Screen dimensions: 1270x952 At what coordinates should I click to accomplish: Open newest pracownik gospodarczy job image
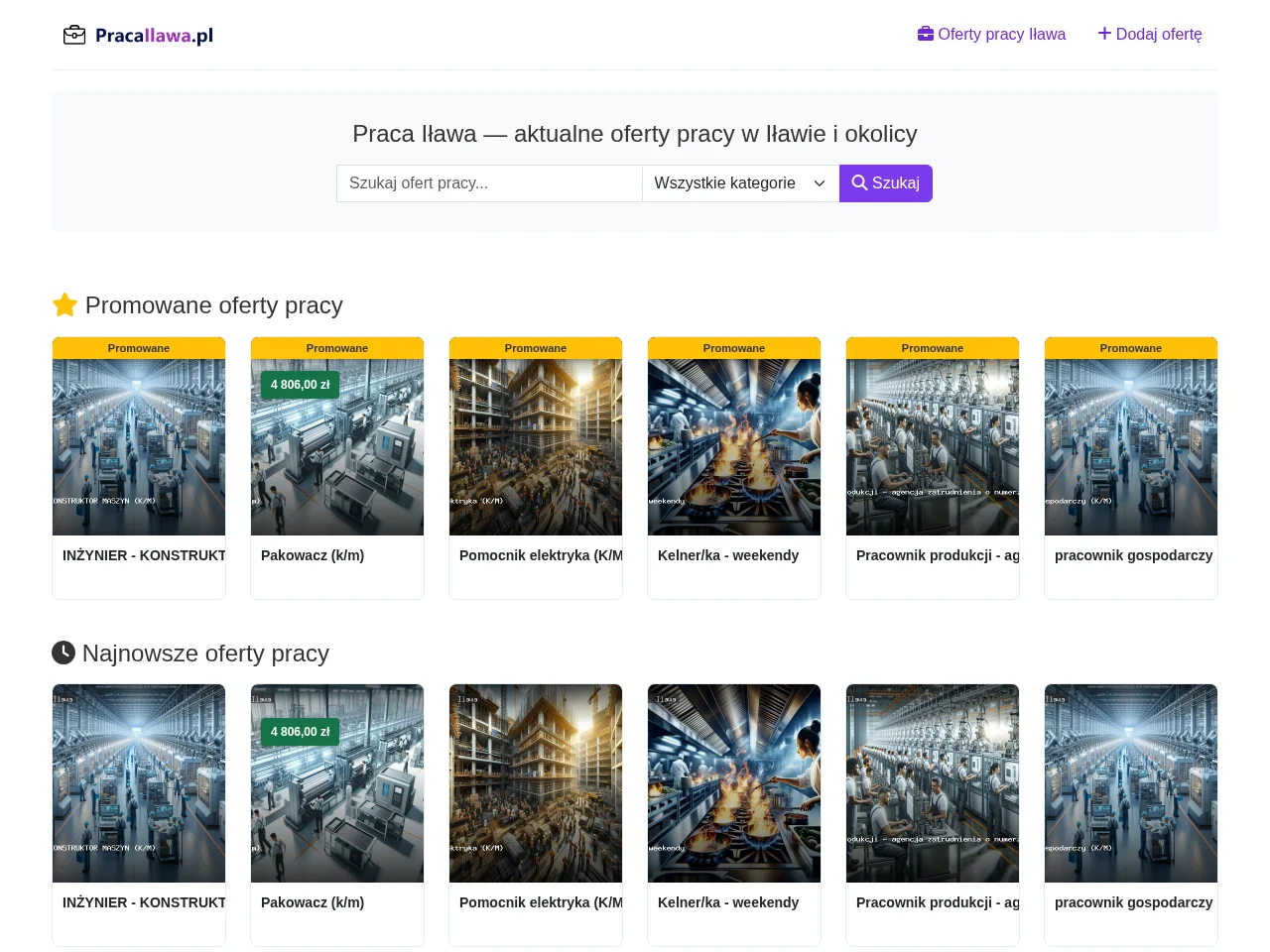point(1131,783)
